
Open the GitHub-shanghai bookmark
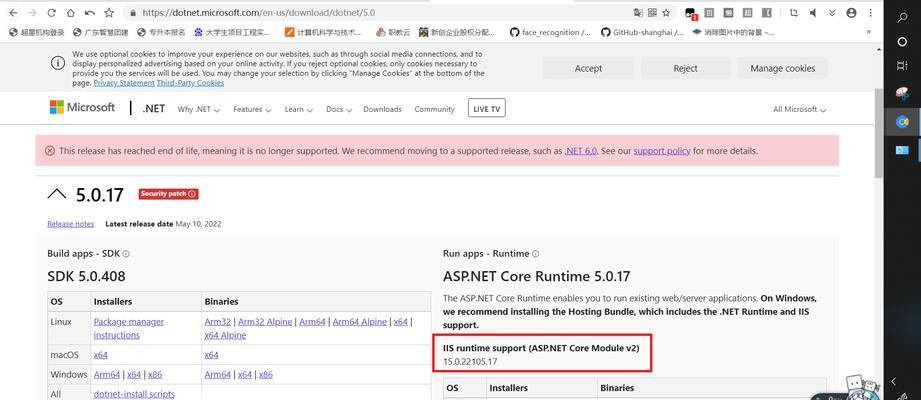pos(642,32)
